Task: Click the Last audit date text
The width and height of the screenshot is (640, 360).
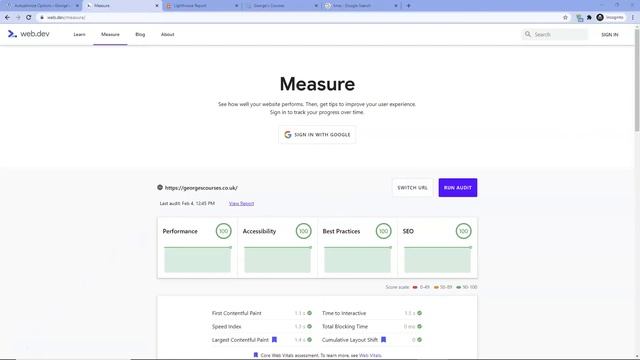Action: 187,203
